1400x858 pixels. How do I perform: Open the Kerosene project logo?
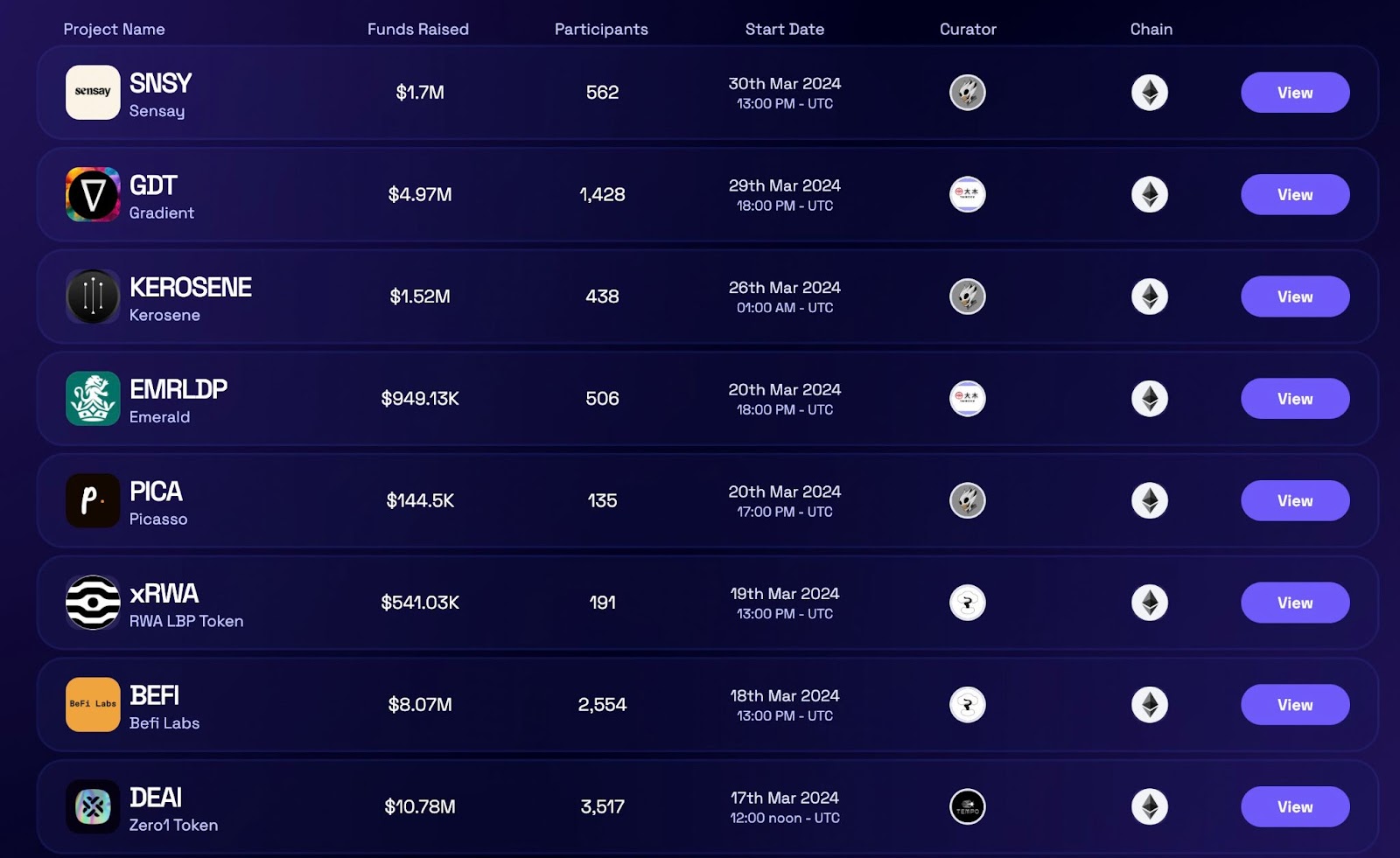(x=93, y=296)
